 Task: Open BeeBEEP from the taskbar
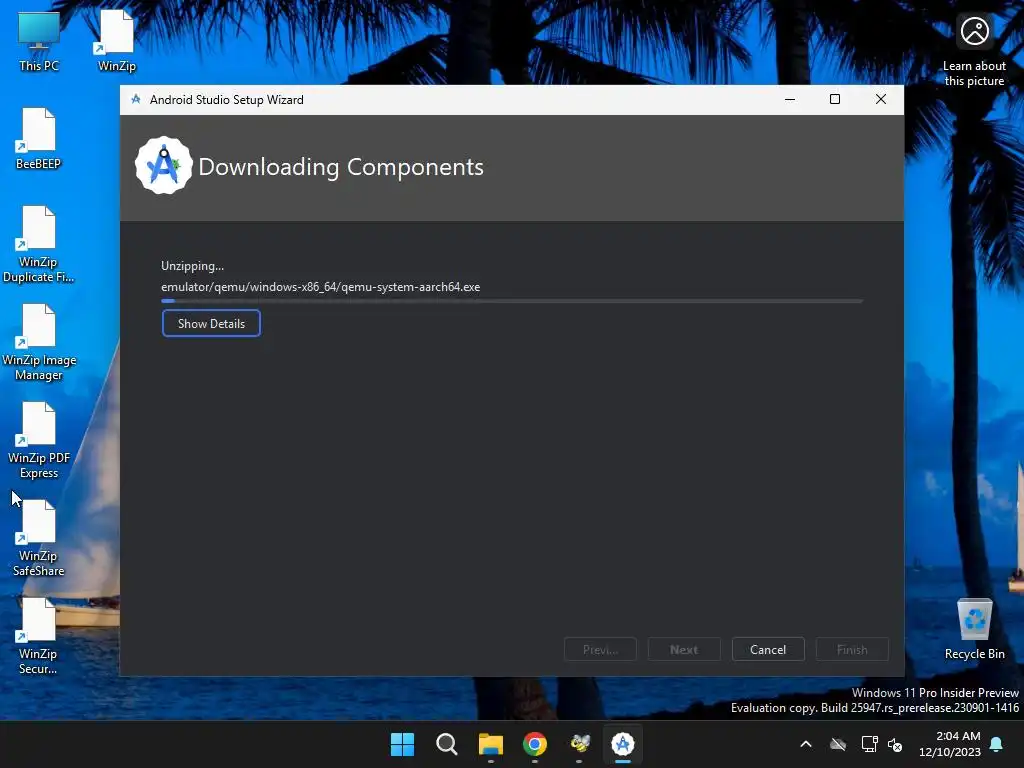tap(579, 744)
